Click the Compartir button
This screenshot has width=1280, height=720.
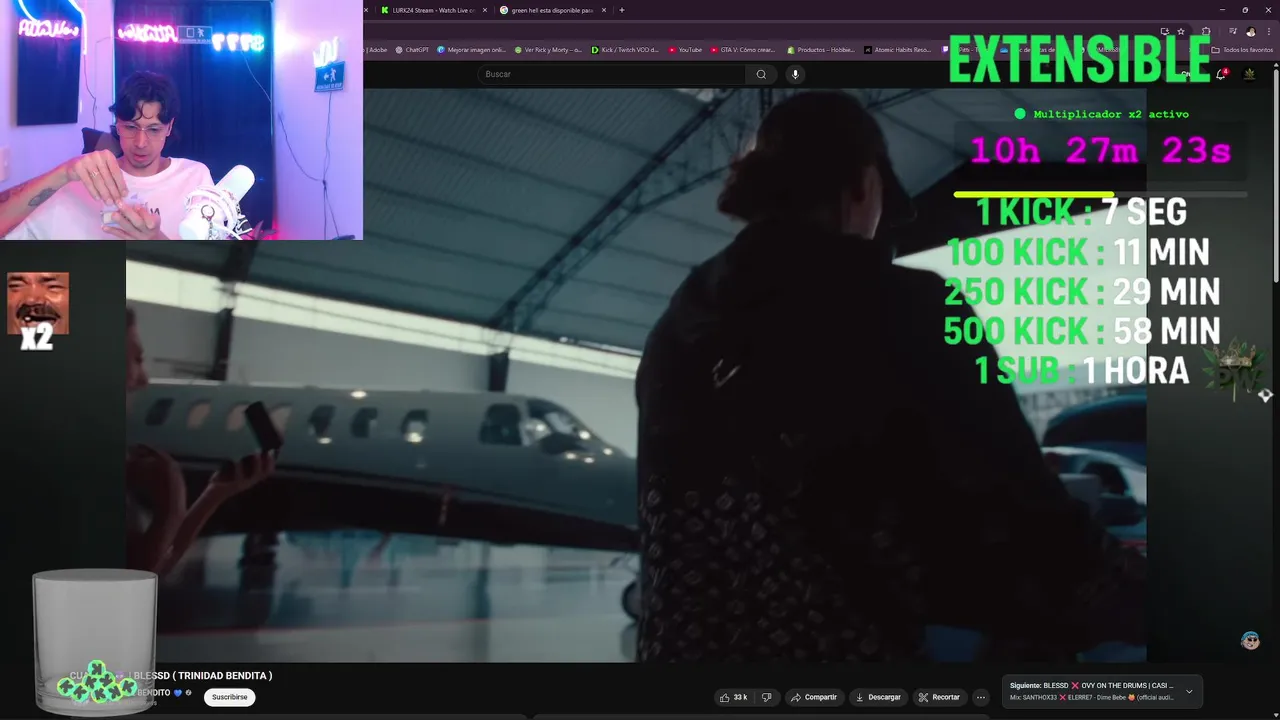pyautogui.click(x=813, y=697)
